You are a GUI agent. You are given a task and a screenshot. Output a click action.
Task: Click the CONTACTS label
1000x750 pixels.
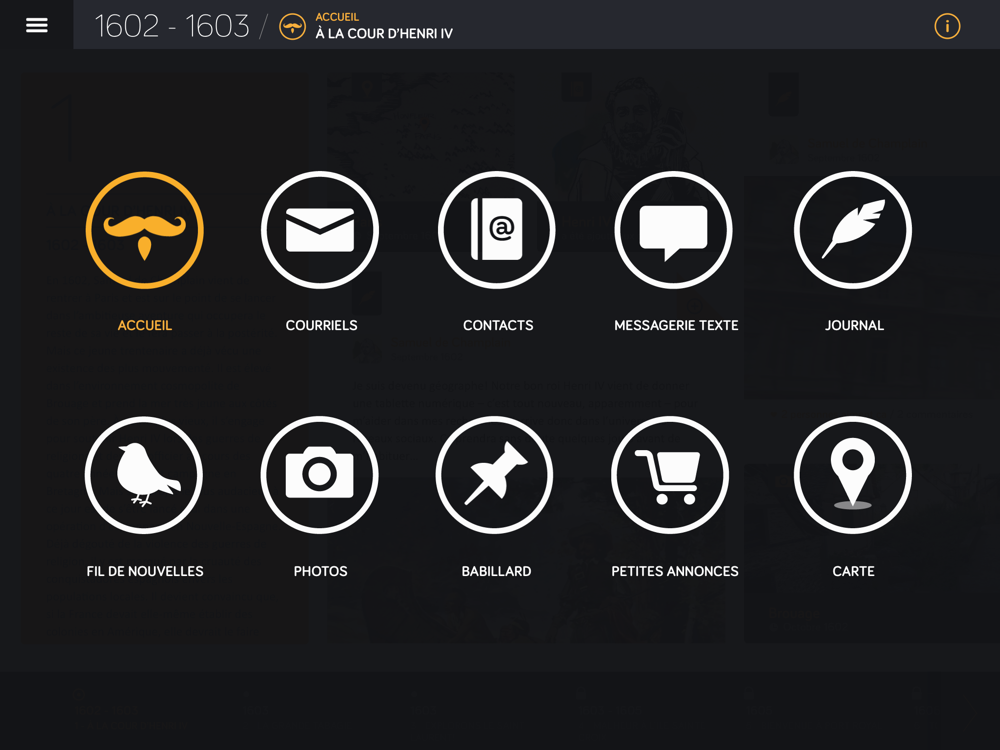tap(498, 325)
